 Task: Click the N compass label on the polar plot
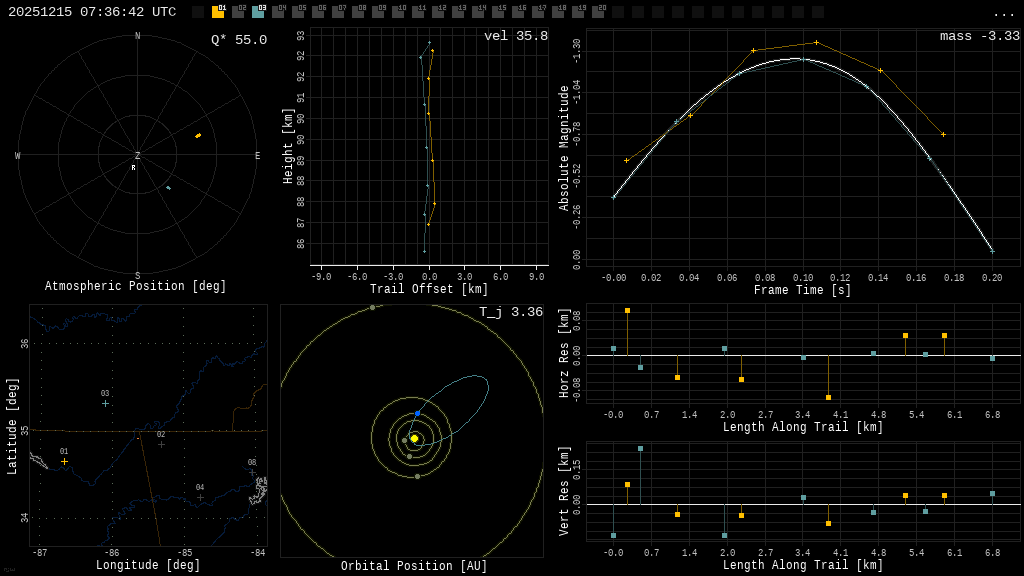point(137,36)
